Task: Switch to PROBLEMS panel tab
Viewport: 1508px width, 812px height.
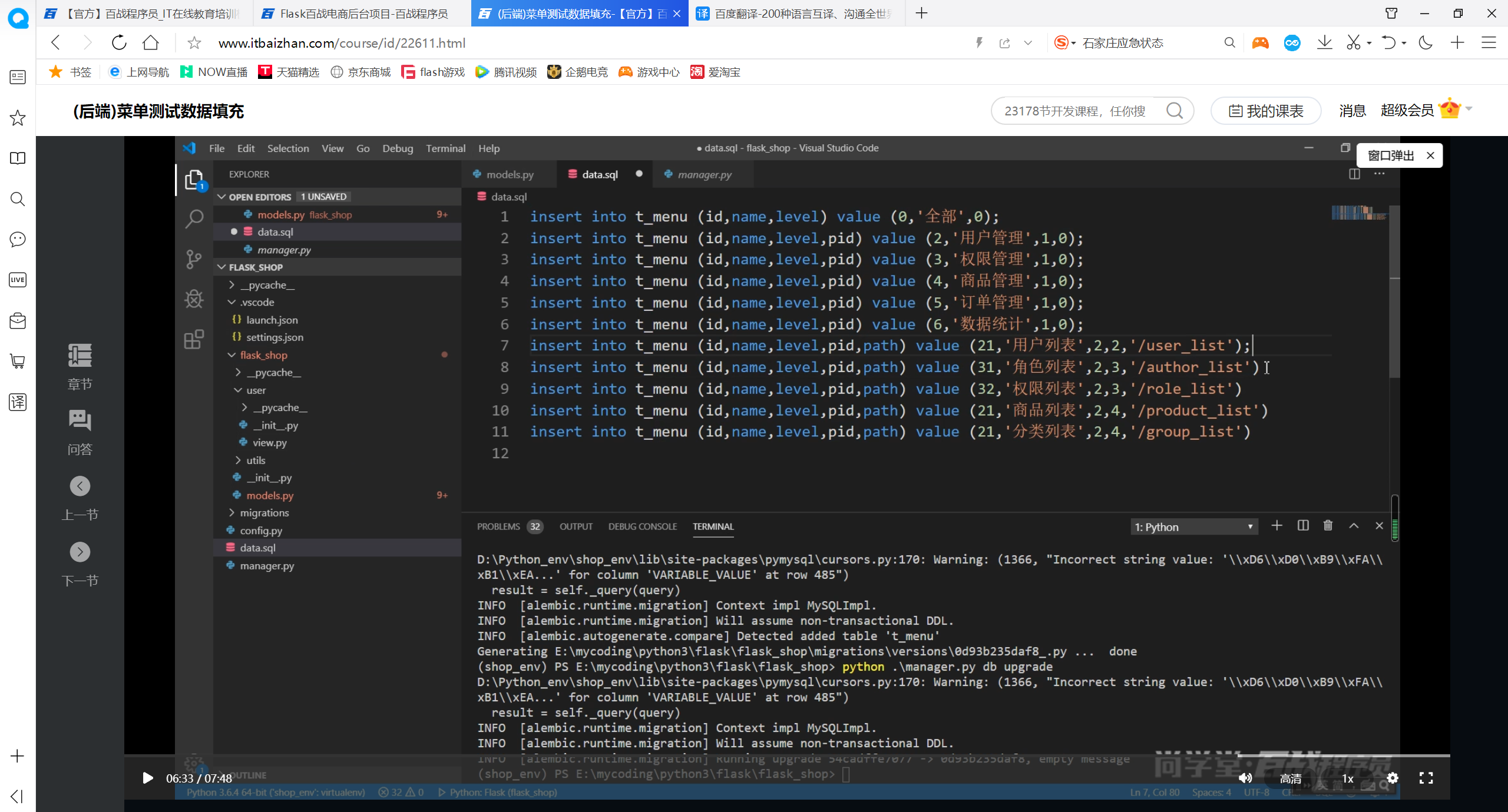Action: (x=498, y=526)
